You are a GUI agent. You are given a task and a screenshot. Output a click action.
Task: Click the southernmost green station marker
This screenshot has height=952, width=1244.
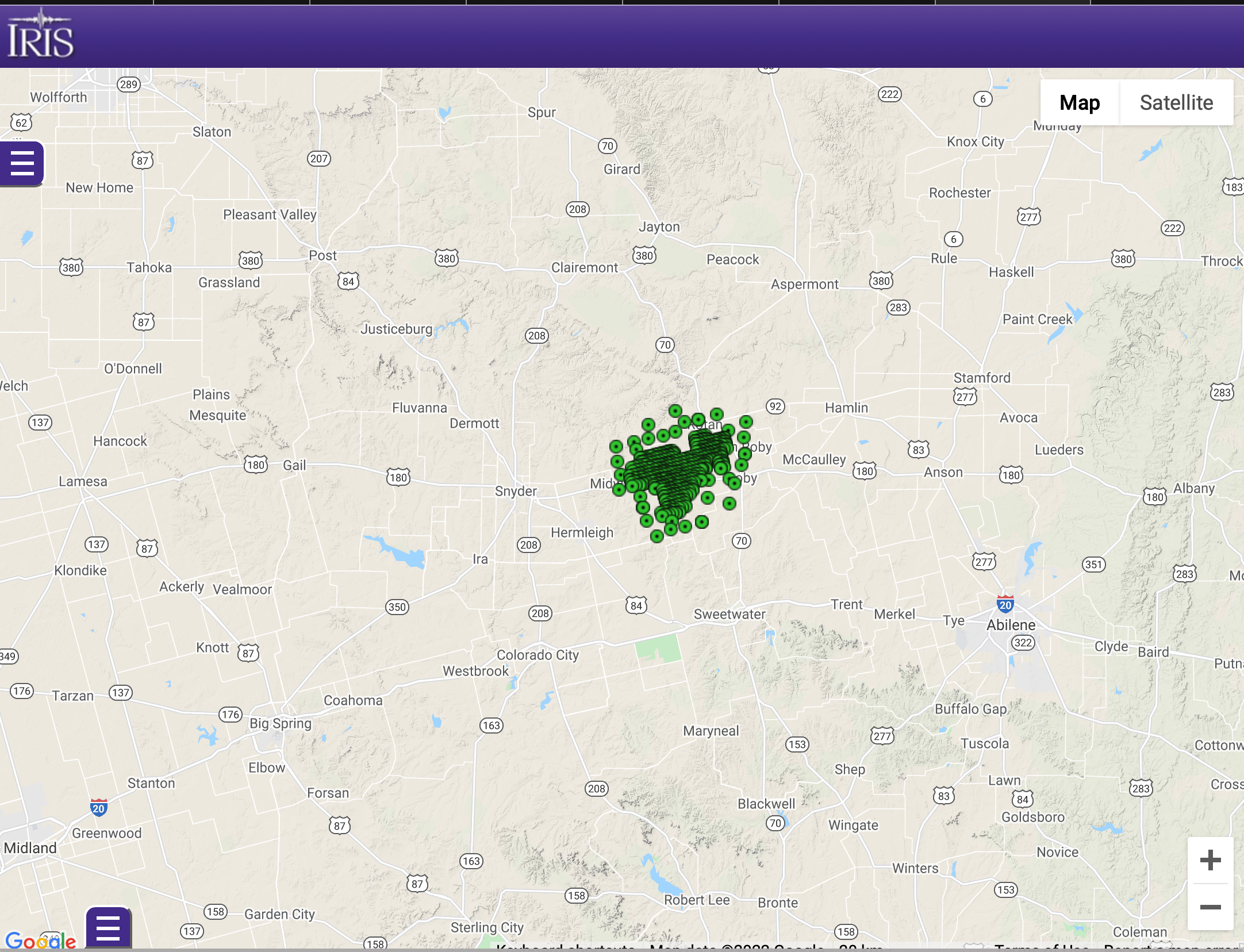[656, 536]
